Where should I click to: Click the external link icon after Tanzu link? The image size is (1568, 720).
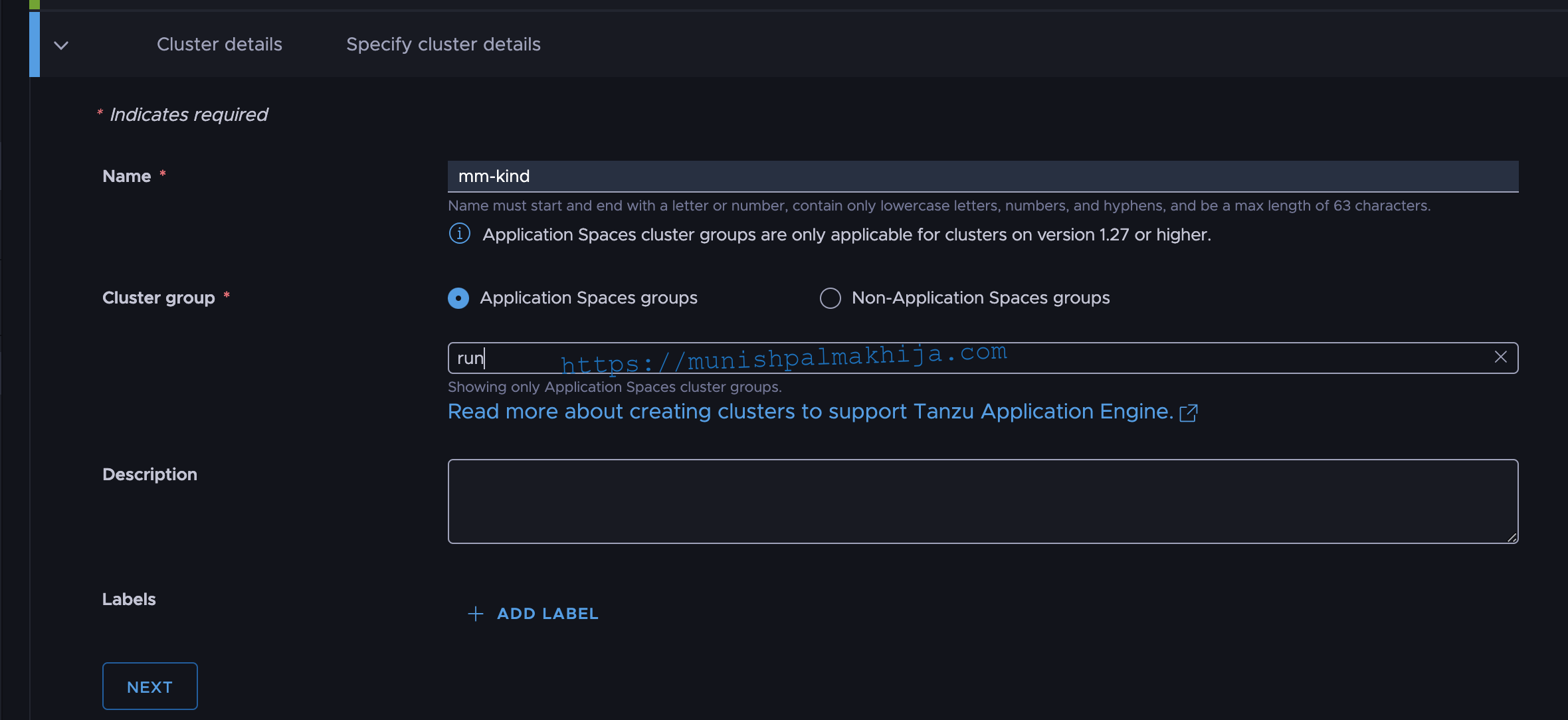click(1189, 413)
